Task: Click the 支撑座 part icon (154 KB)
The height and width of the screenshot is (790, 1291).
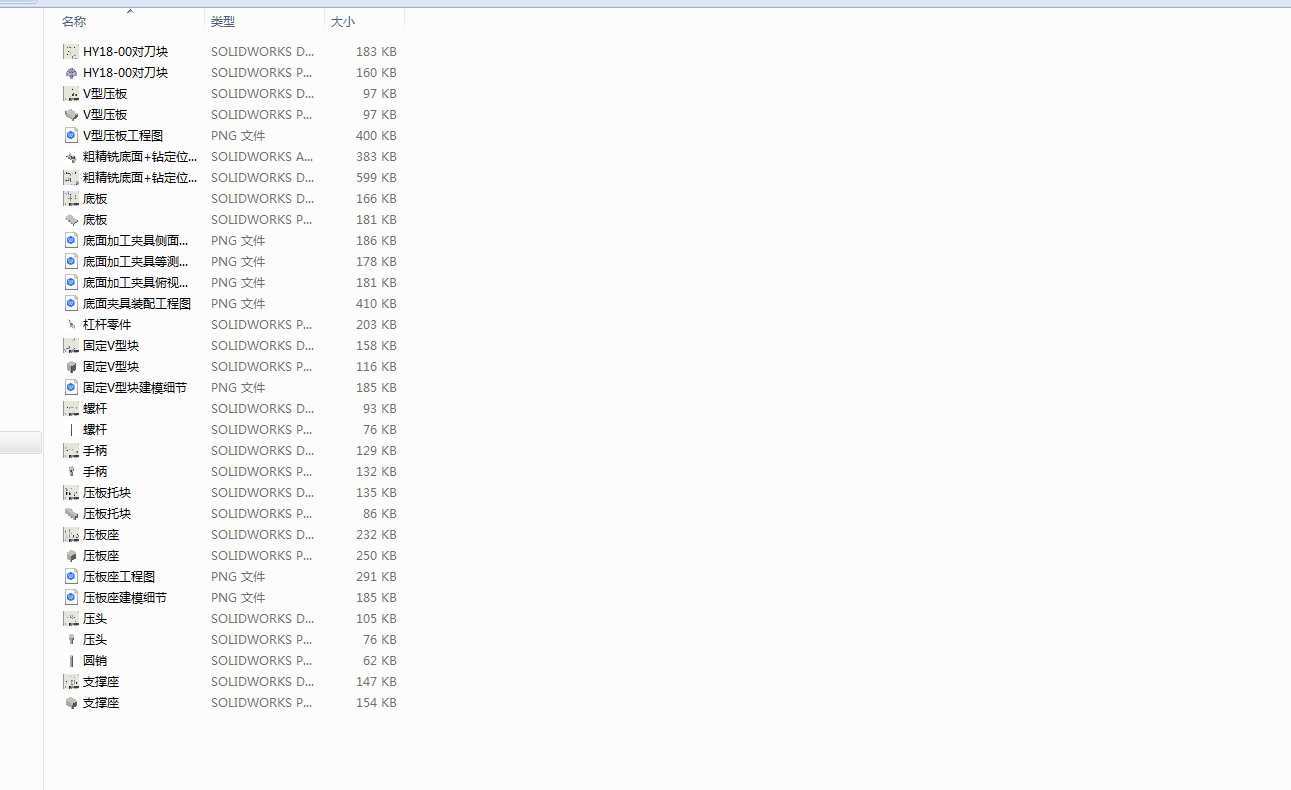Action: tap(71, 702)
